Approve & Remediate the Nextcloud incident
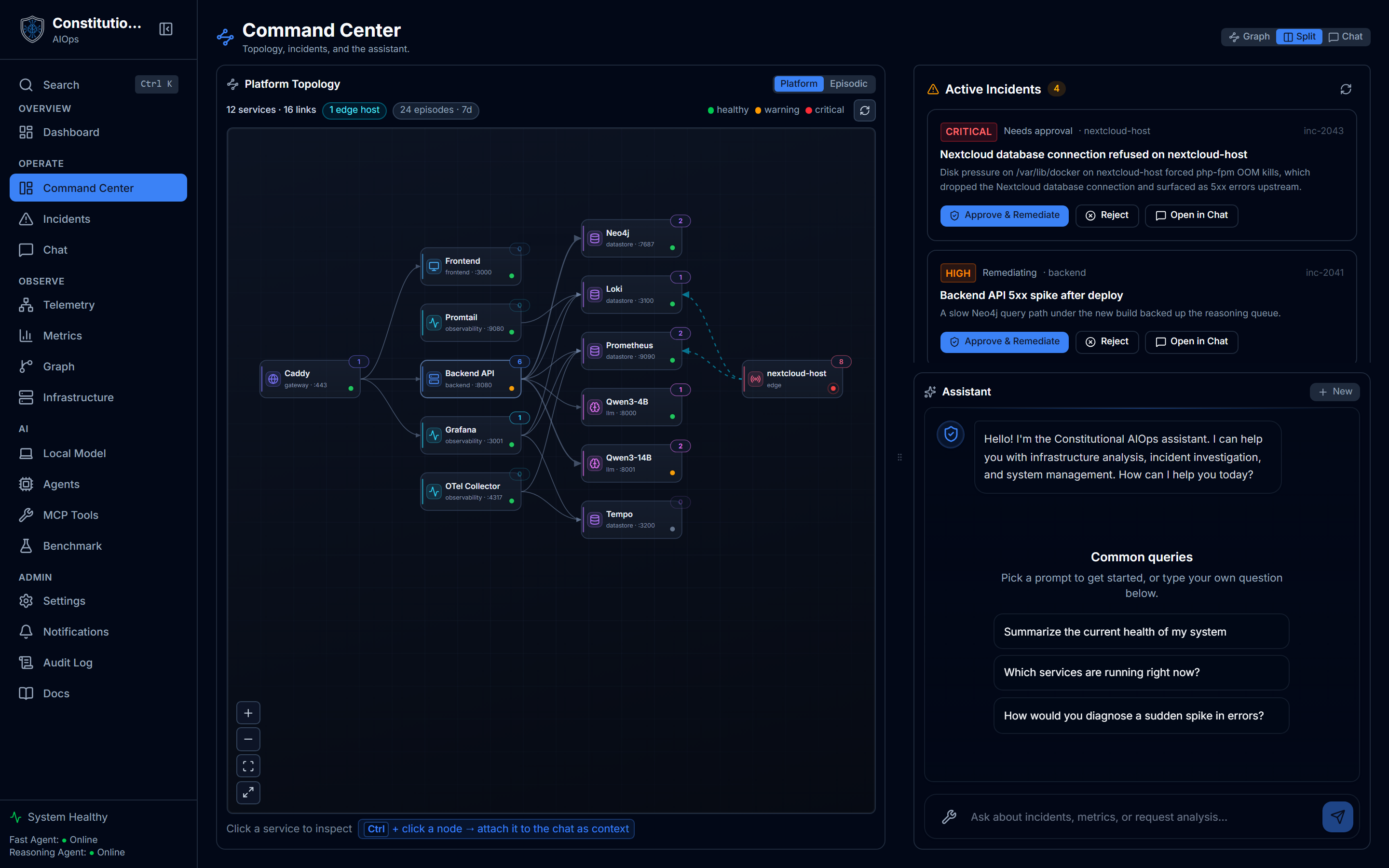 pyautogui.click(x=1004, y=215)
